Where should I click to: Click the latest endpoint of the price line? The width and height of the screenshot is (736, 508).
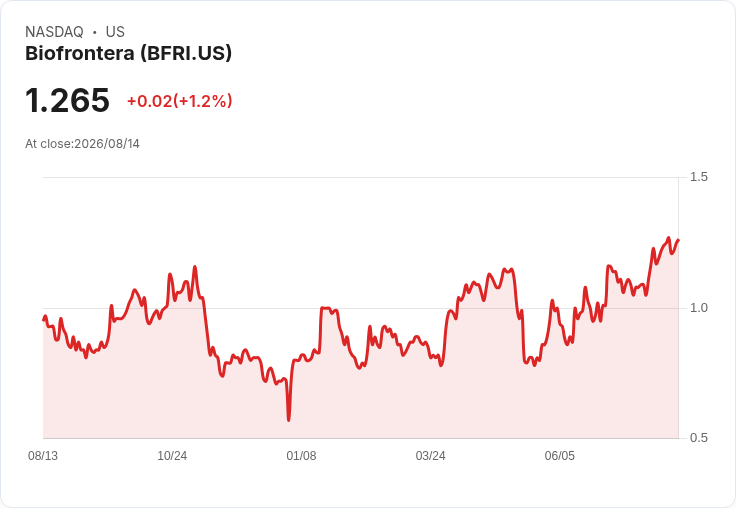coord(678,240)
